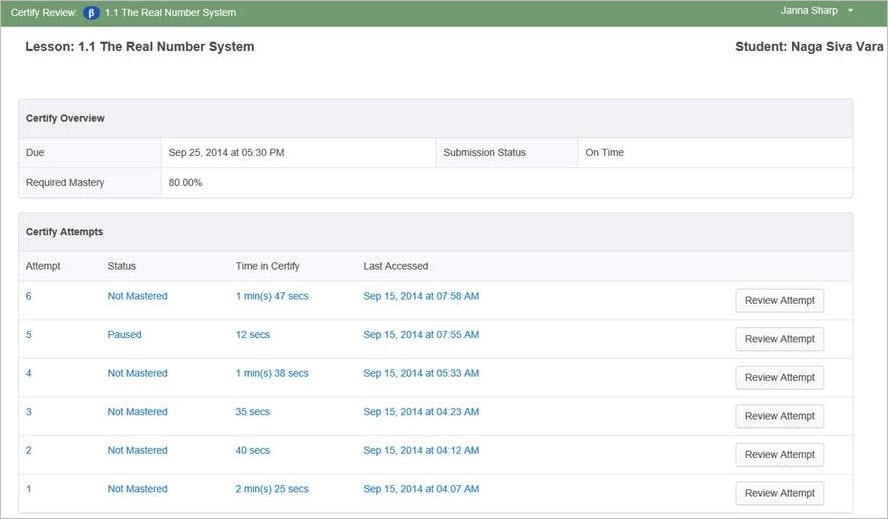The image size is (888, 519).
Task: Click Review Attempt for attempt 6
Action: tap(780, 301)
